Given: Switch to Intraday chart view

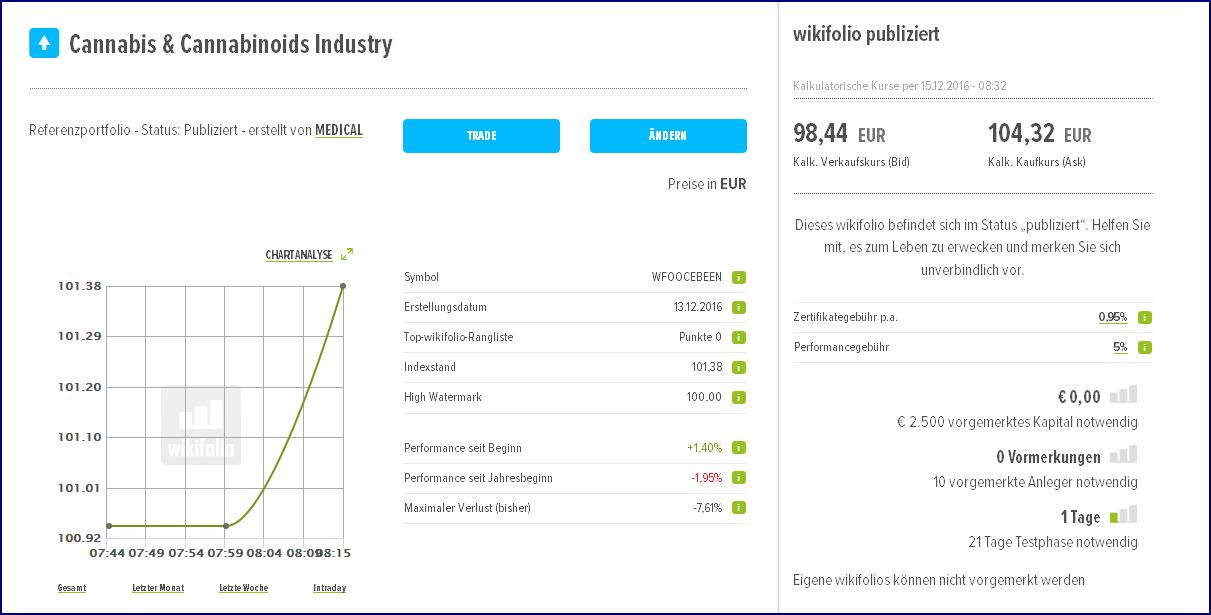Looking at the screenshot, I should pos(329,588).
